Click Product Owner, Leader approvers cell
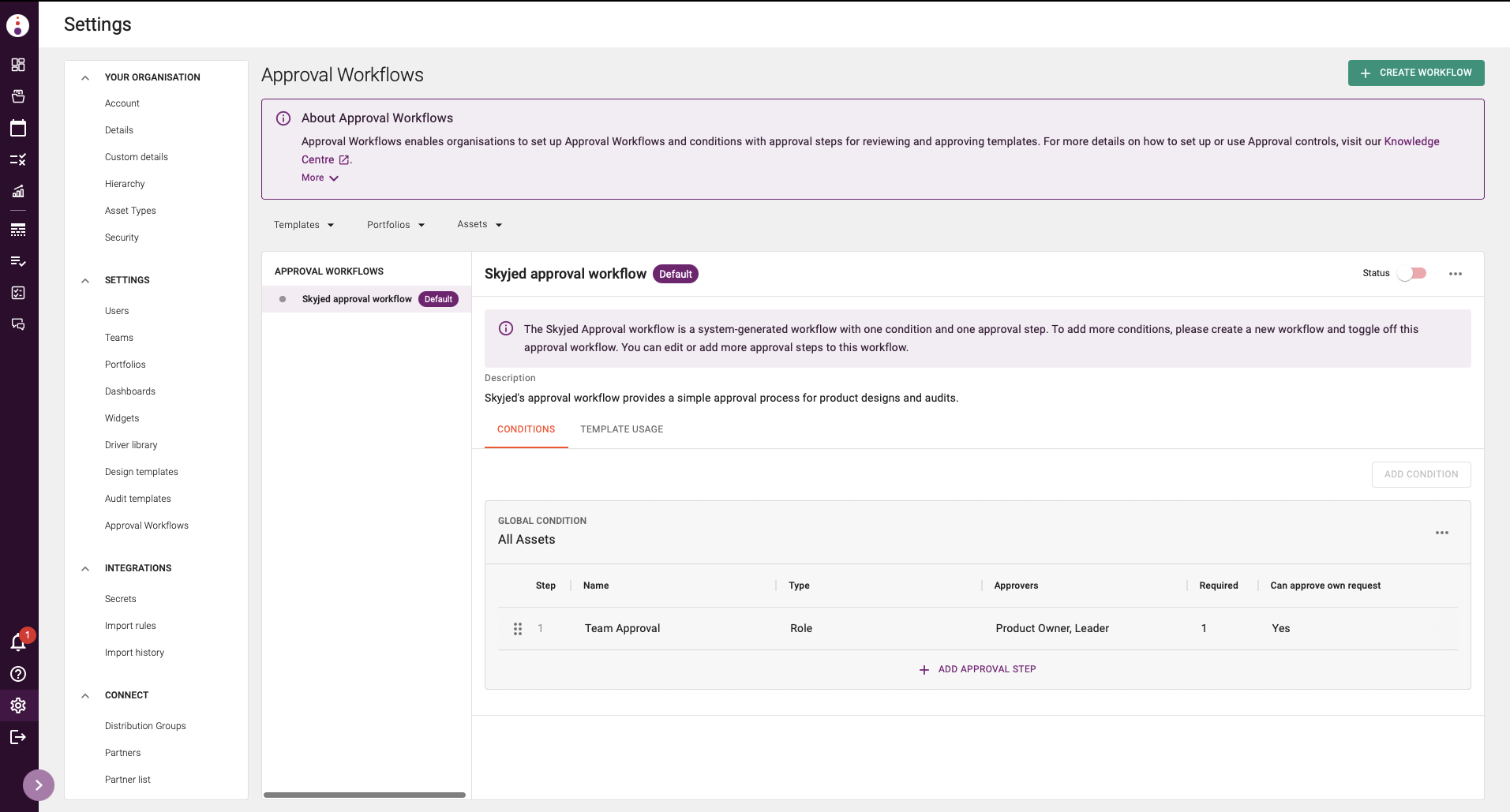The height and width of the screenshot is (812, 1510). (1052, 629)
